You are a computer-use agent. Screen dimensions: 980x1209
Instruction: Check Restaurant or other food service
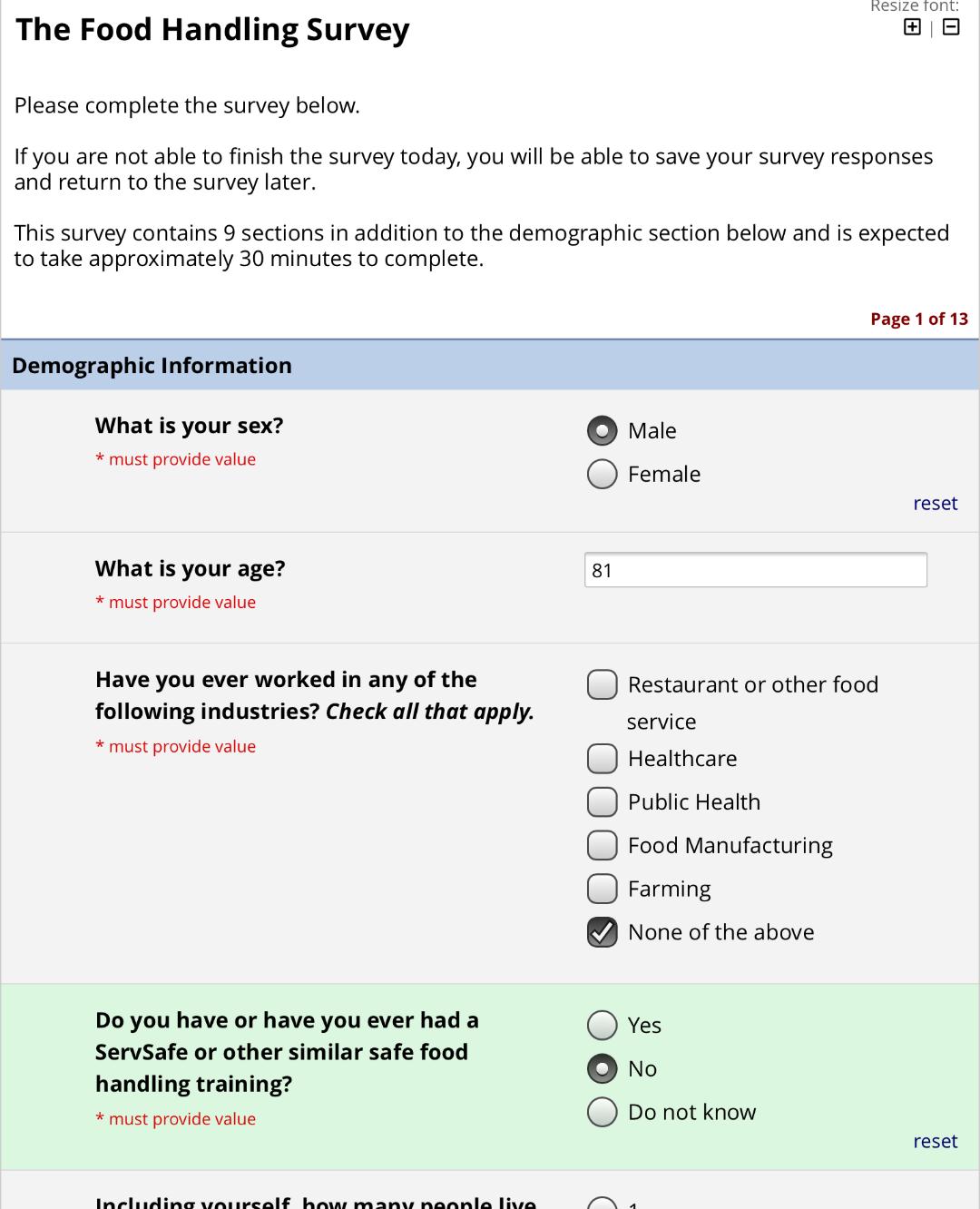602,684
